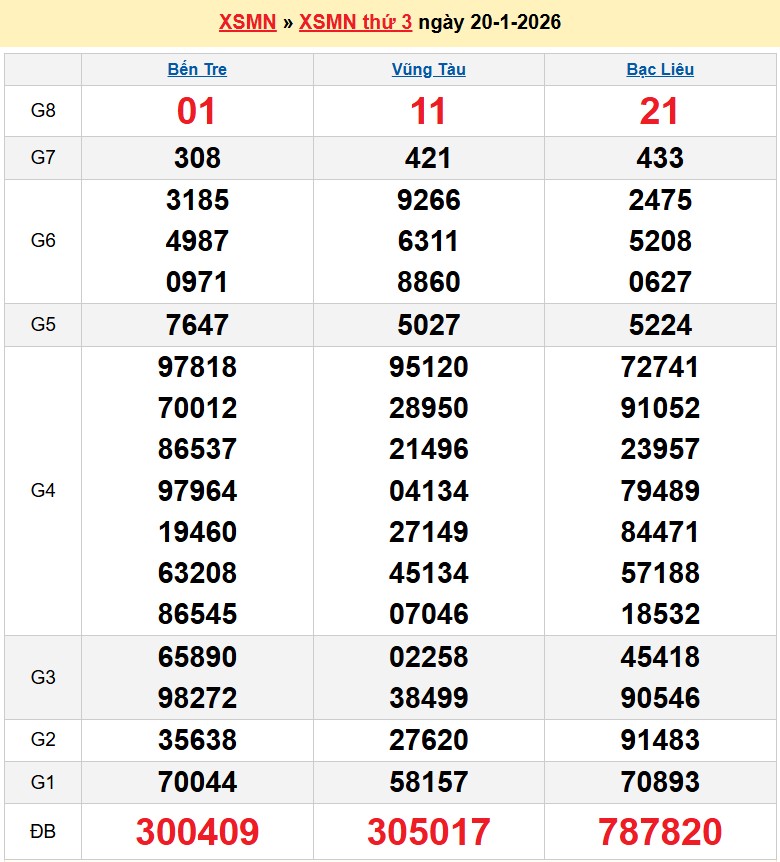Open the Bạc Liêu province link
Screen dimensions: 780x862
660,70
